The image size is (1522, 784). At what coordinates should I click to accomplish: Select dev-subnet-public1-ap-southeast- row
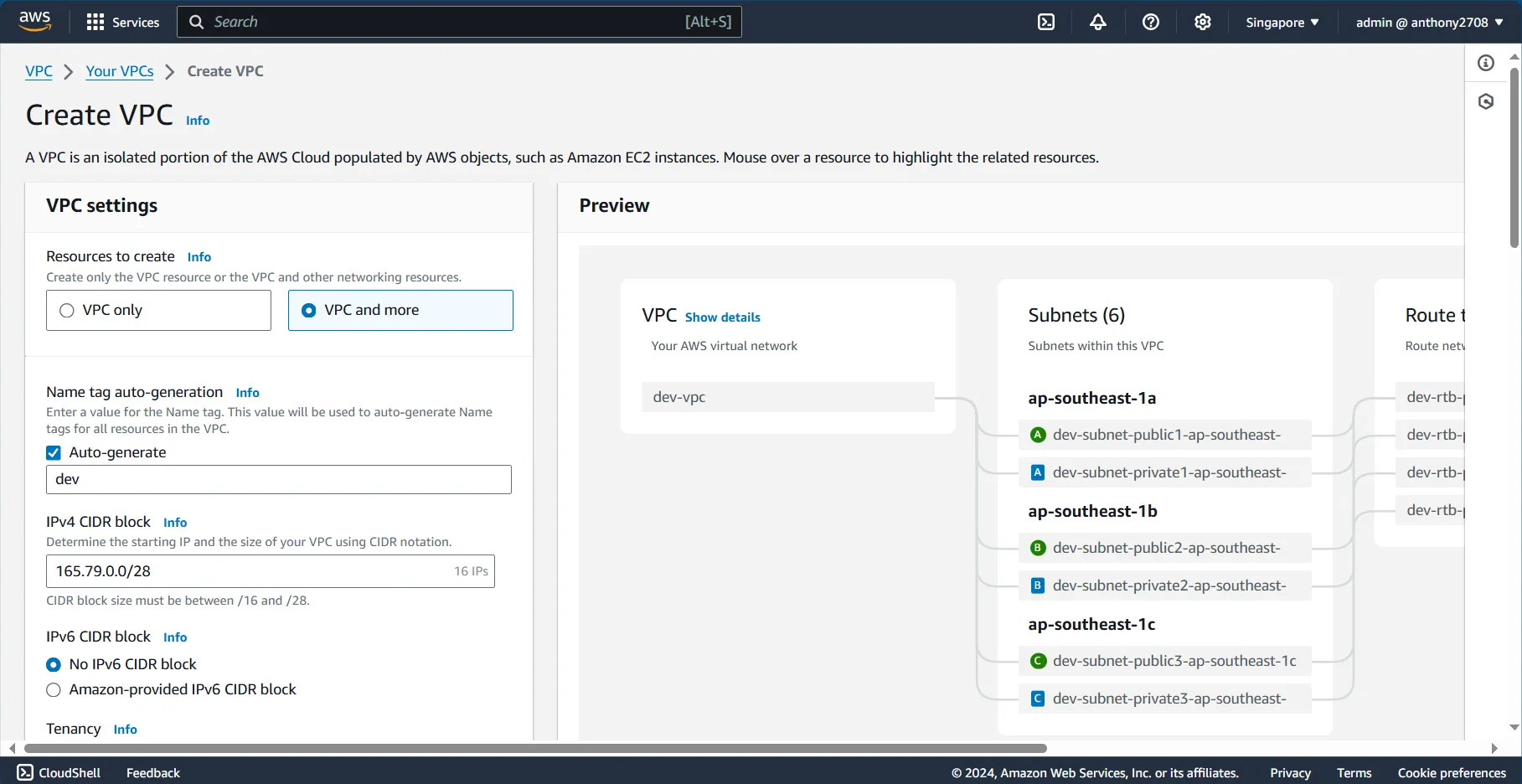[1165, 435]
